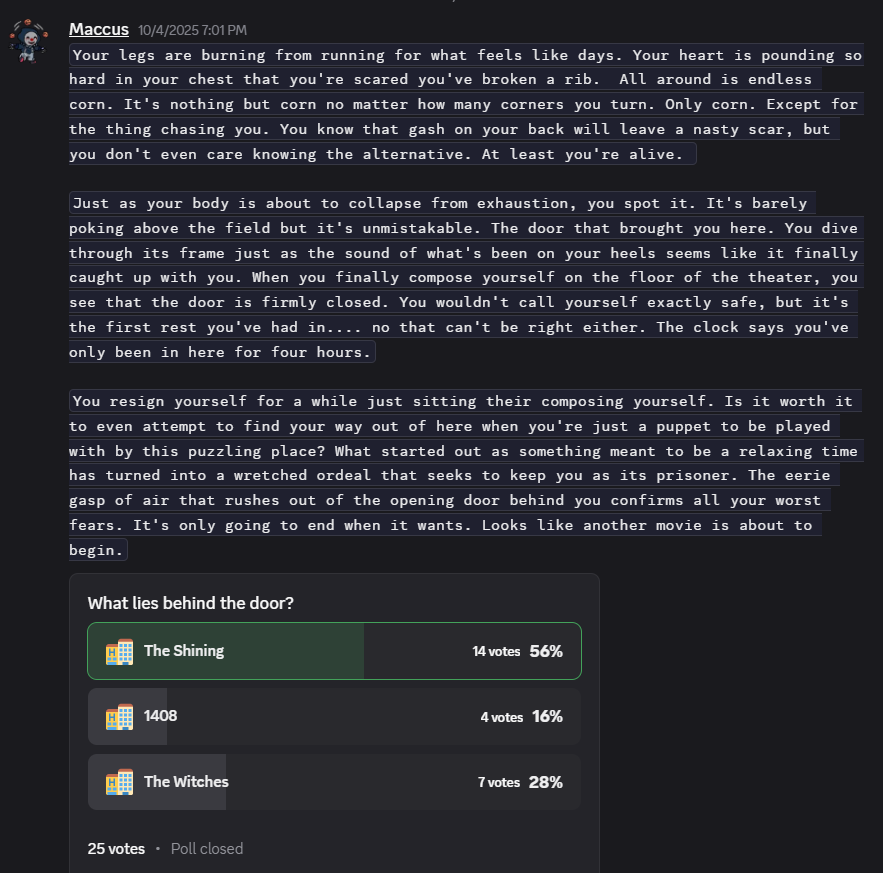Click the 10/4/2025 7:01 PM message timestamp

(192, 31)
